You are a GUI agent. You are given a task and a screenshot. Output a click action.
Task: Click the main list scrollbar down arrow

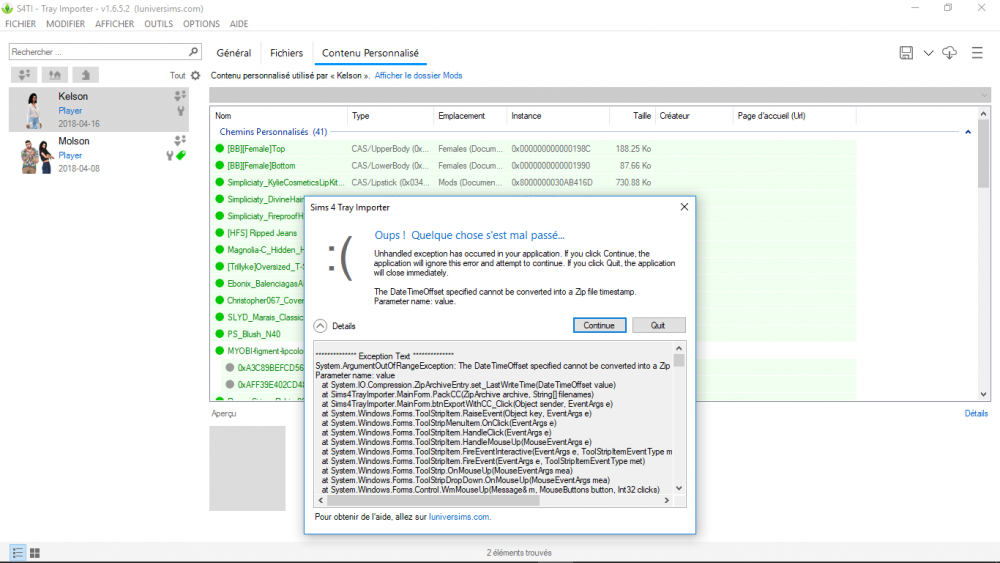coord(983,395)
